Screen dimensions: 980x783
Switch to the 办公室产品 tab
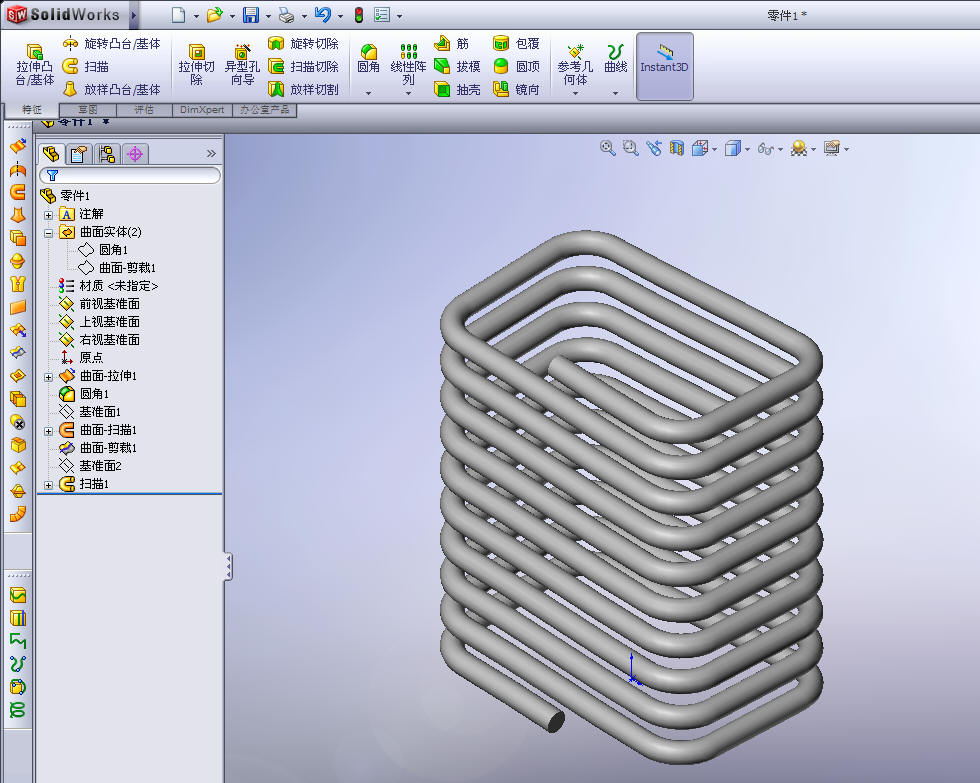(x=264, y=110)
